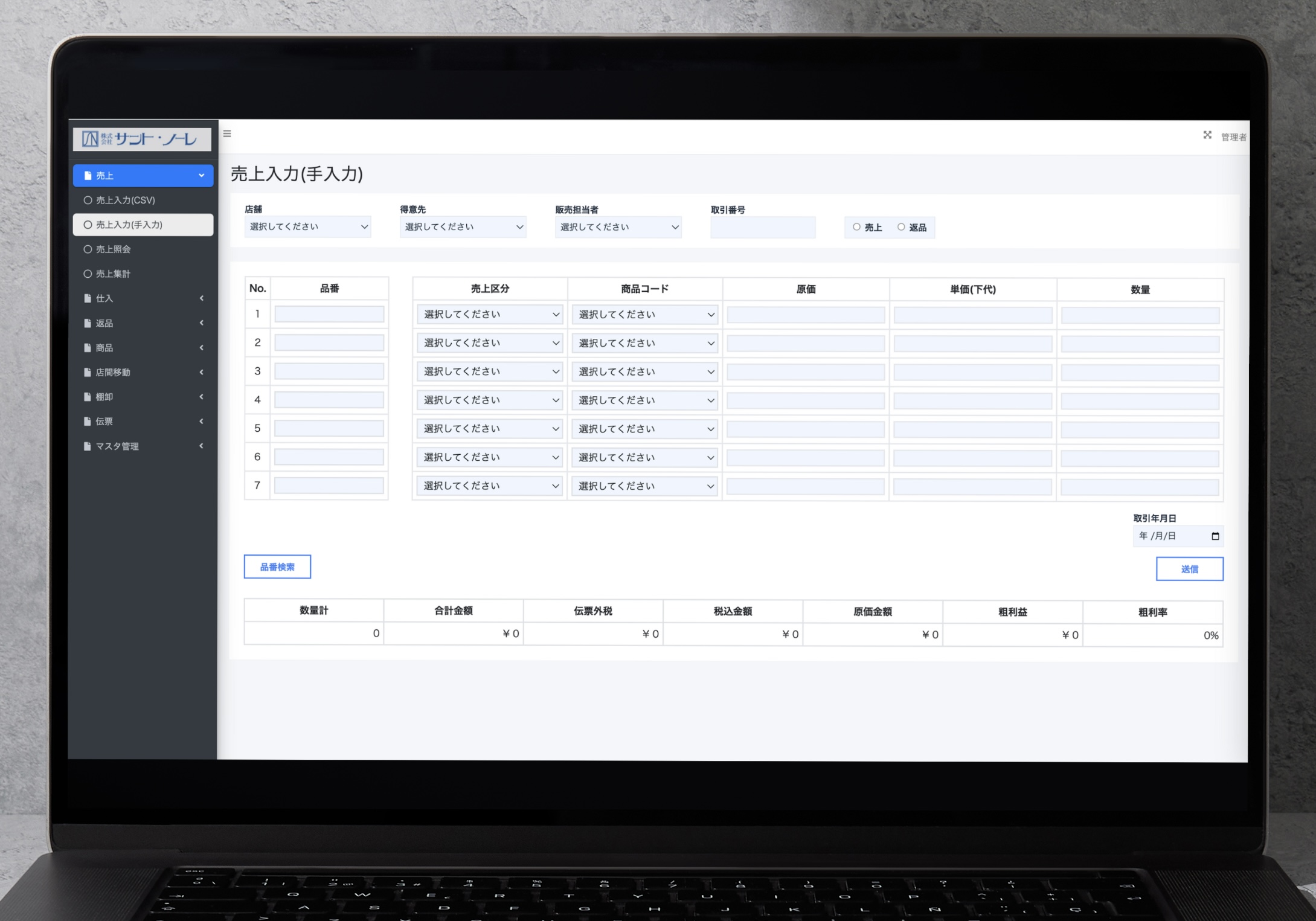Click the fullscreen expand icon
This screenshot has height=921, width=1316.
pos(1207,135)
